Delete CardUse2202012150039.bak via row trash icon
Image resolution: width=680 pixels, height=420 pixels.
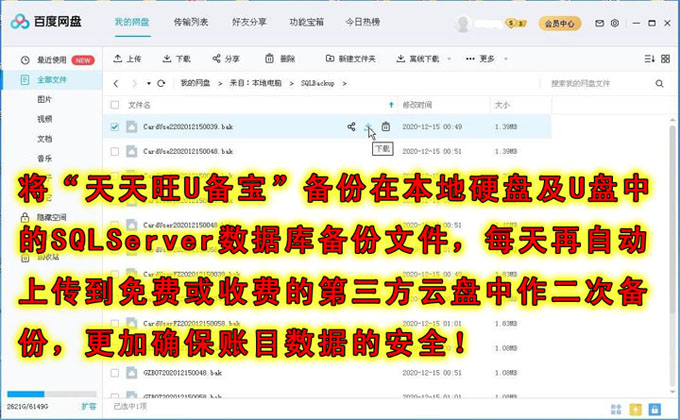click(386, 127)
